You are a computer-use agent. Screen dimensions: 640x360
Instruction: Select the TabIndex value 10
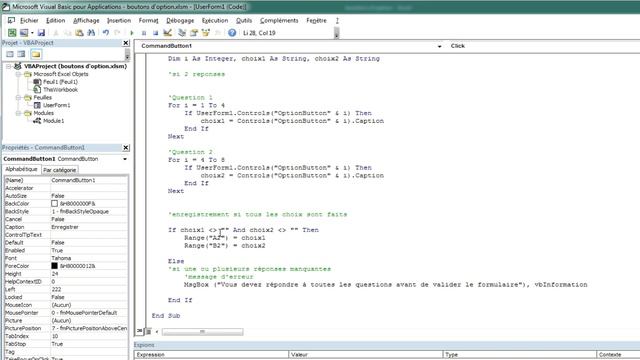tap(89, 336)
